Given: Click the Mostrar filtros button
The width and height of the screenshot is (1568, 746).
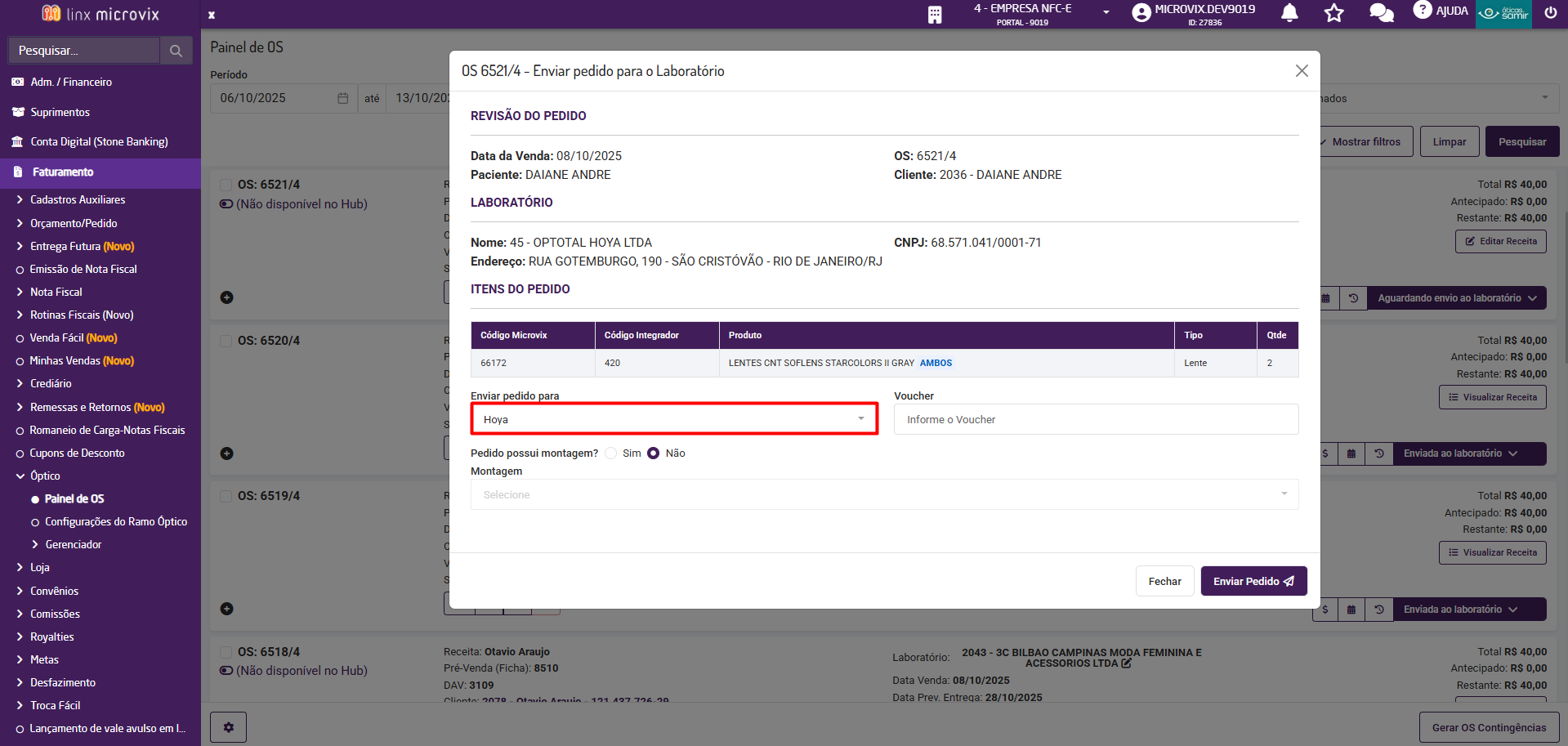Looking at the screenshot, I should coord(1365,141).
